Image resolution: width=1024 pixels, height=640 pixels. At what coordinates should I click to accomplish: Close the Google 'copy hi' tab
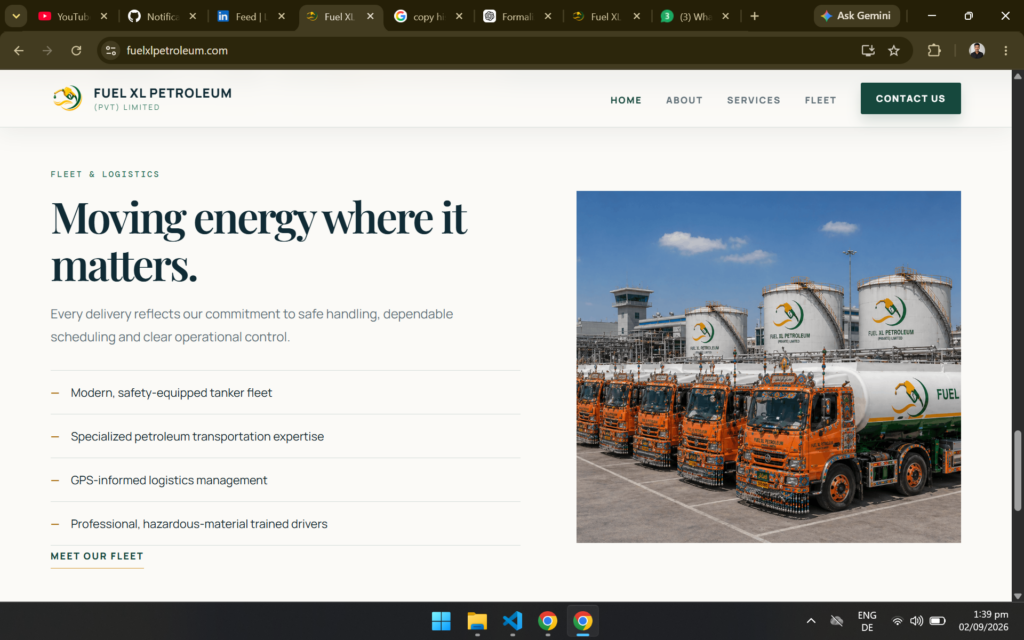(459, 16)
